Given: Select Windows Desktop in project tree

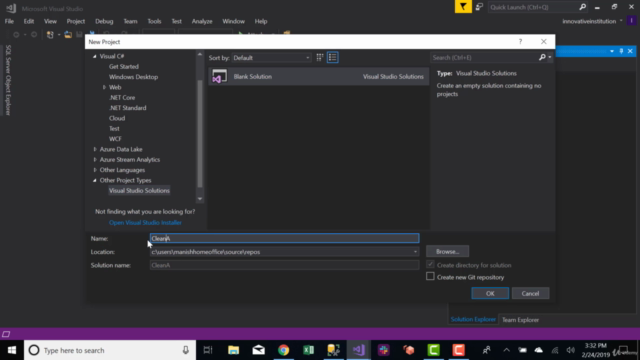Looking at the screenshot, I should (133, 77).
